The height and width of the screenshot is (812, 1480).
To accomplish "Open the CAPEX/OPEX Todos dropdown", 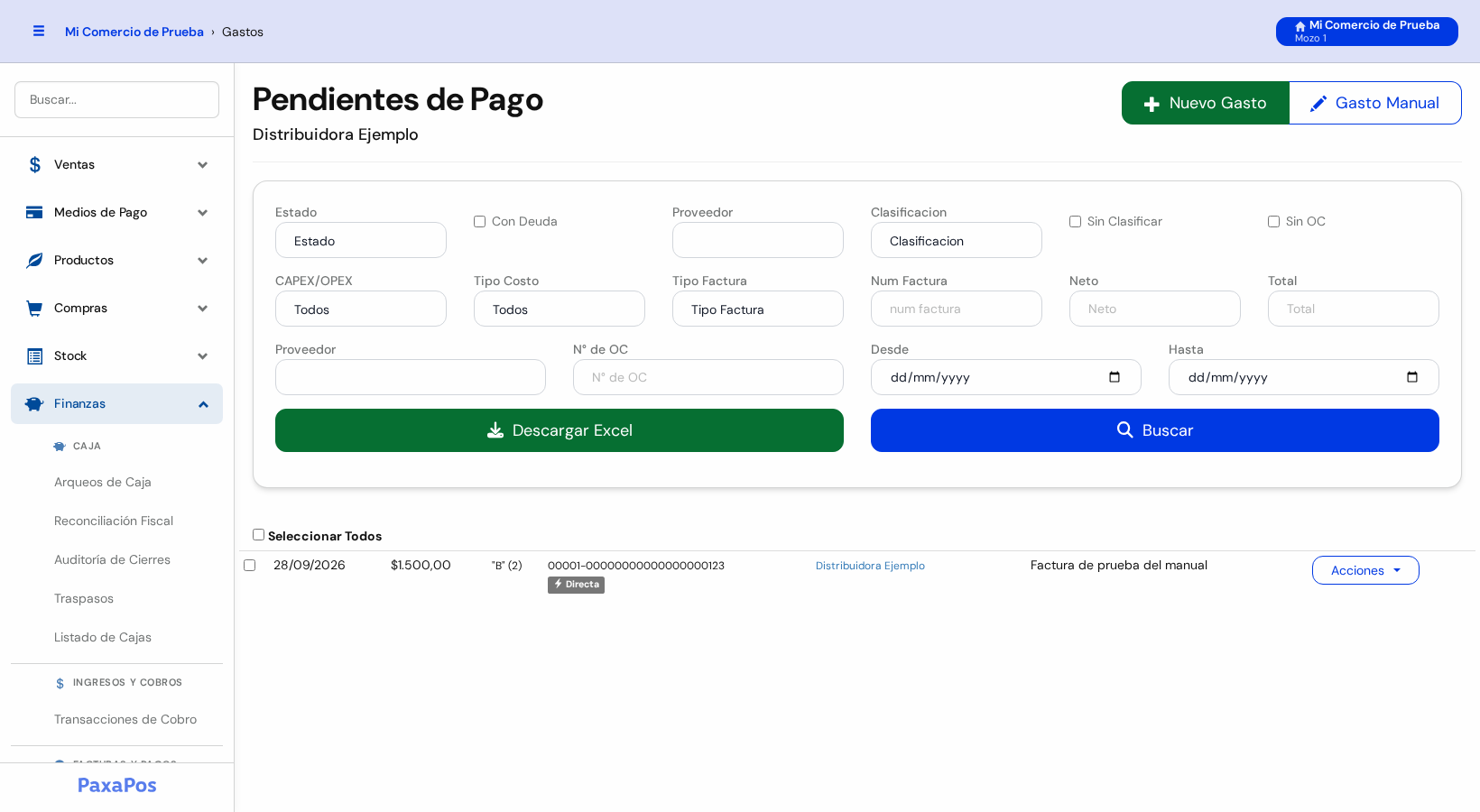I will (361, 309).
